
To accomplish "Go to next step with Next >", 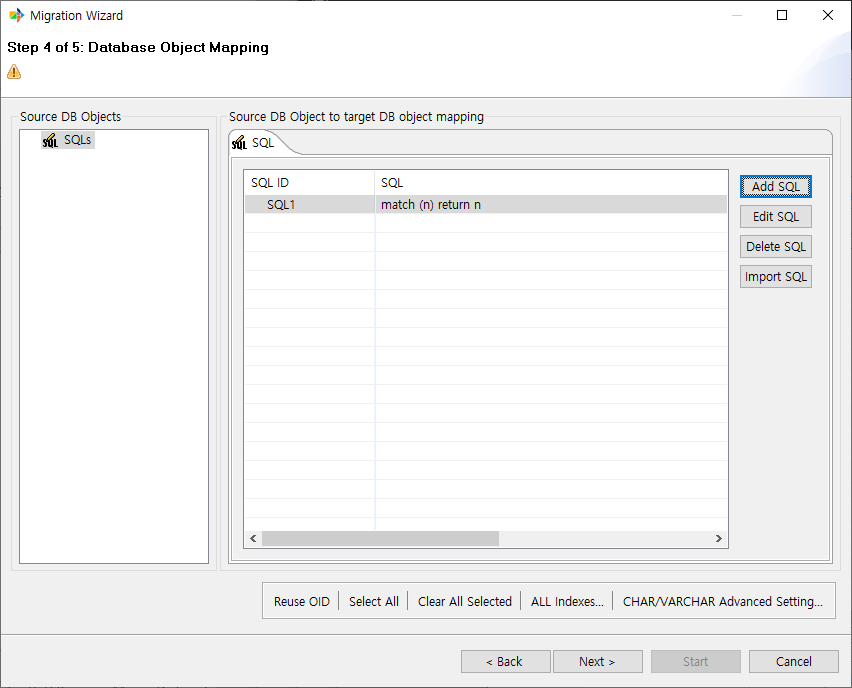I will pyautogui.click(x=596, y=662).
